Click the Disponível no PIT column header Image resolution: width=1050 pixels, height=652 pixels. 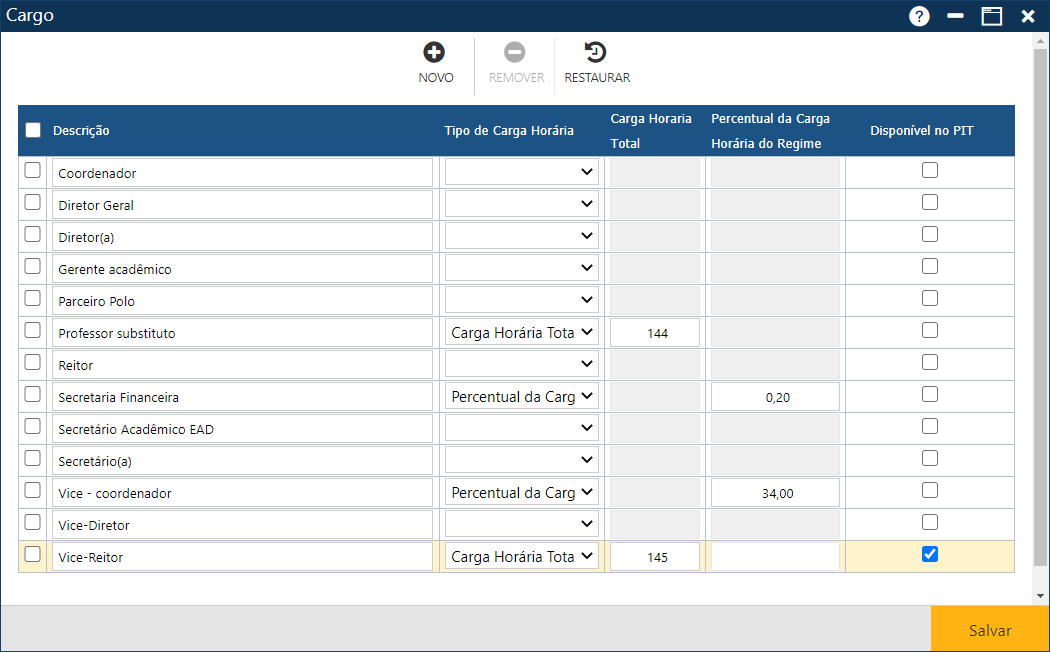[921, 131]
